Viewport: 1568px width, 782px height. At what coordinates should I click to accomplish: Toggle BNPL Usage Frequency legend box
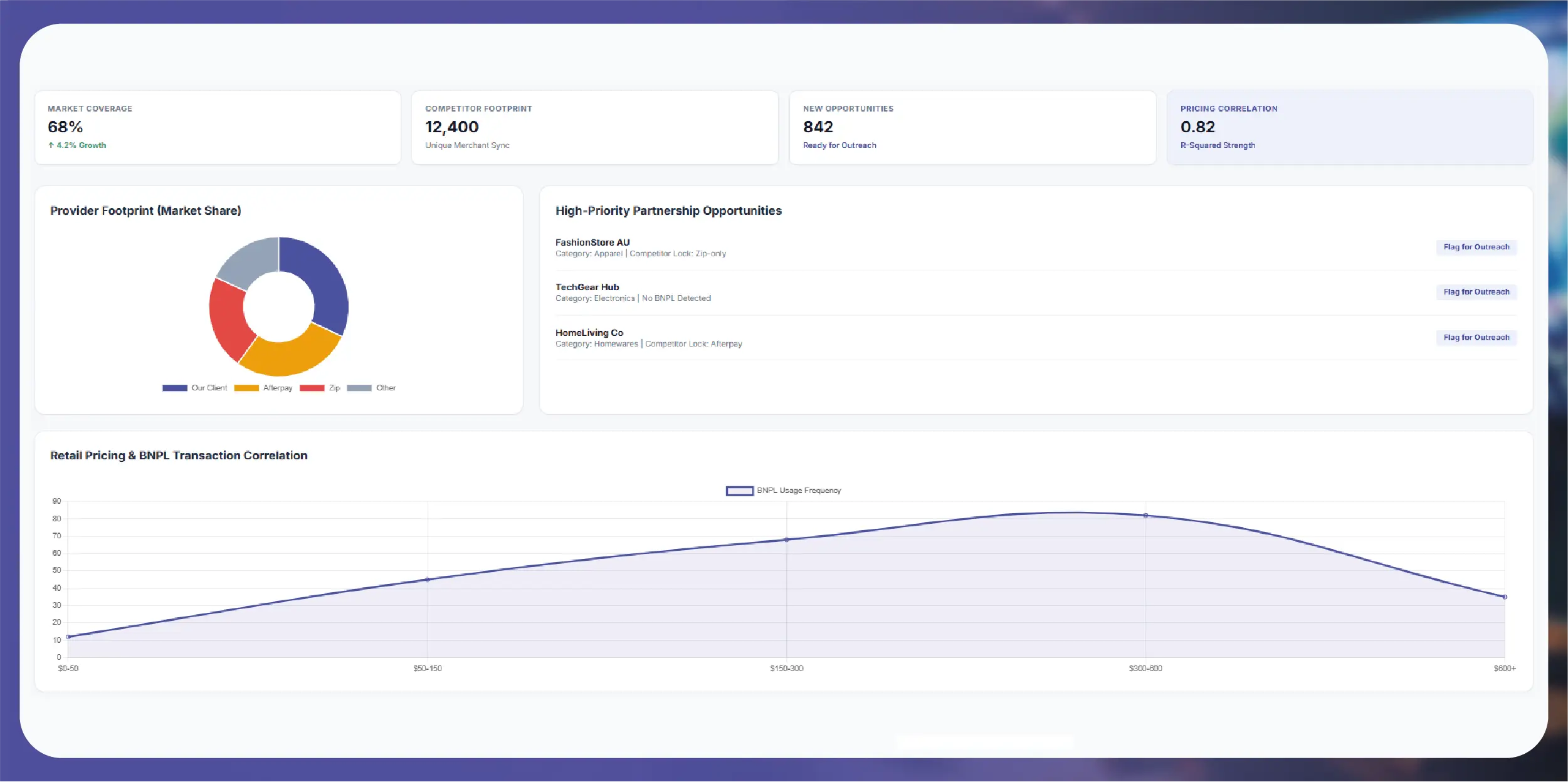coord(740,491)
